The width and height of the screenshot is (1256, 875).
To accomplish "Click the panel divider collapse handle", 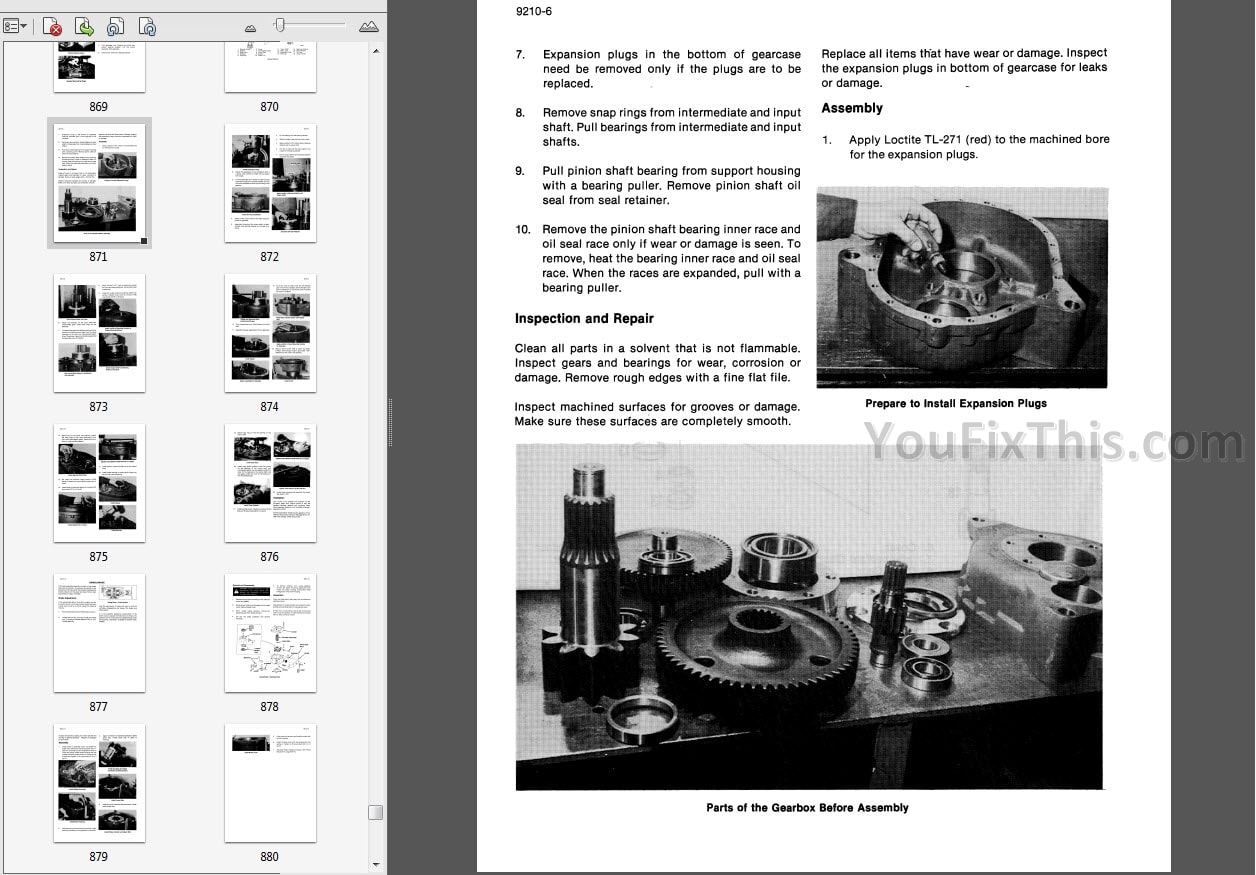I will (x=389, y=437).
